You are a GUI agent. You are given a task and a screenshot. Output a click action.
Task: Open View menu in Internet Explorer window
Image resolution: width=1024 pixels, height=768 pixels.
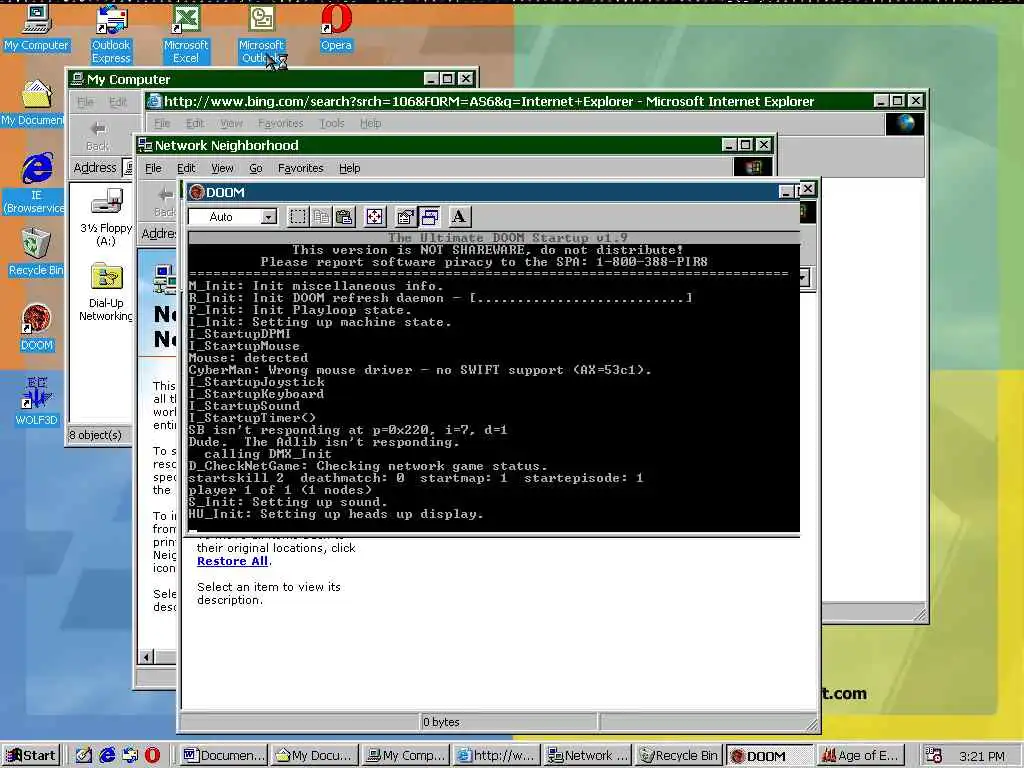tap(231, 123)
